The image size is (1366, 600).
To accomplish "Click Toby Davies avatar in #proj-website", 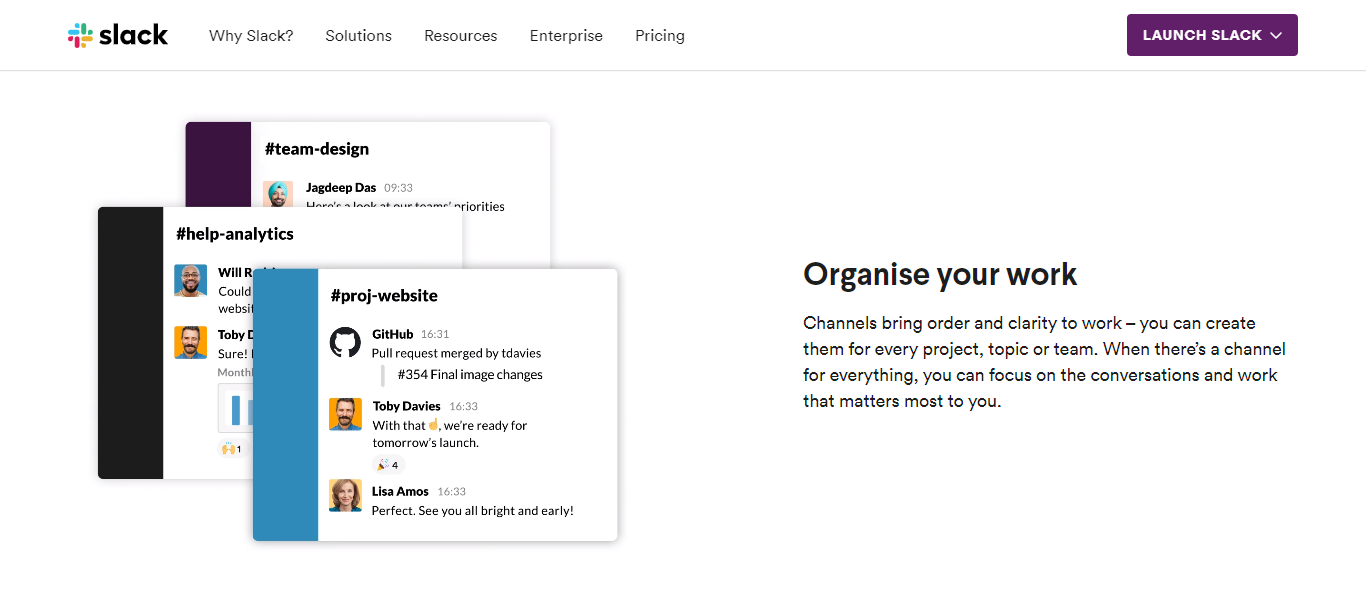I will tap(345, 414).
